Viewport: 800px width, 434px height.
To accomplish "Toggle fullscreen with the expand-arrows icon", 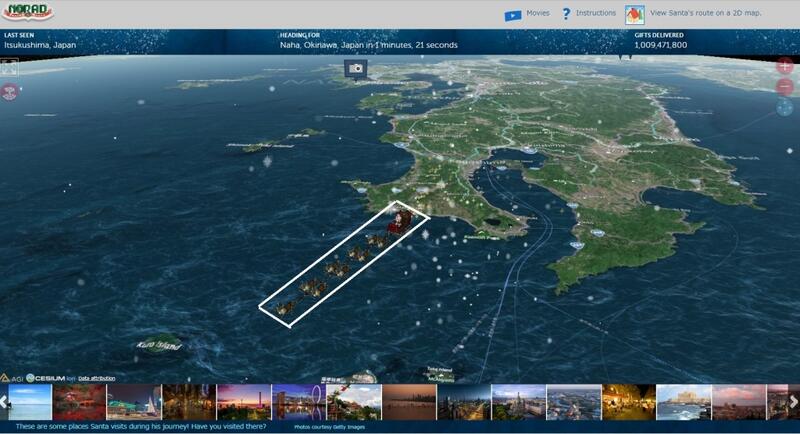I will (x=9, y=67).
